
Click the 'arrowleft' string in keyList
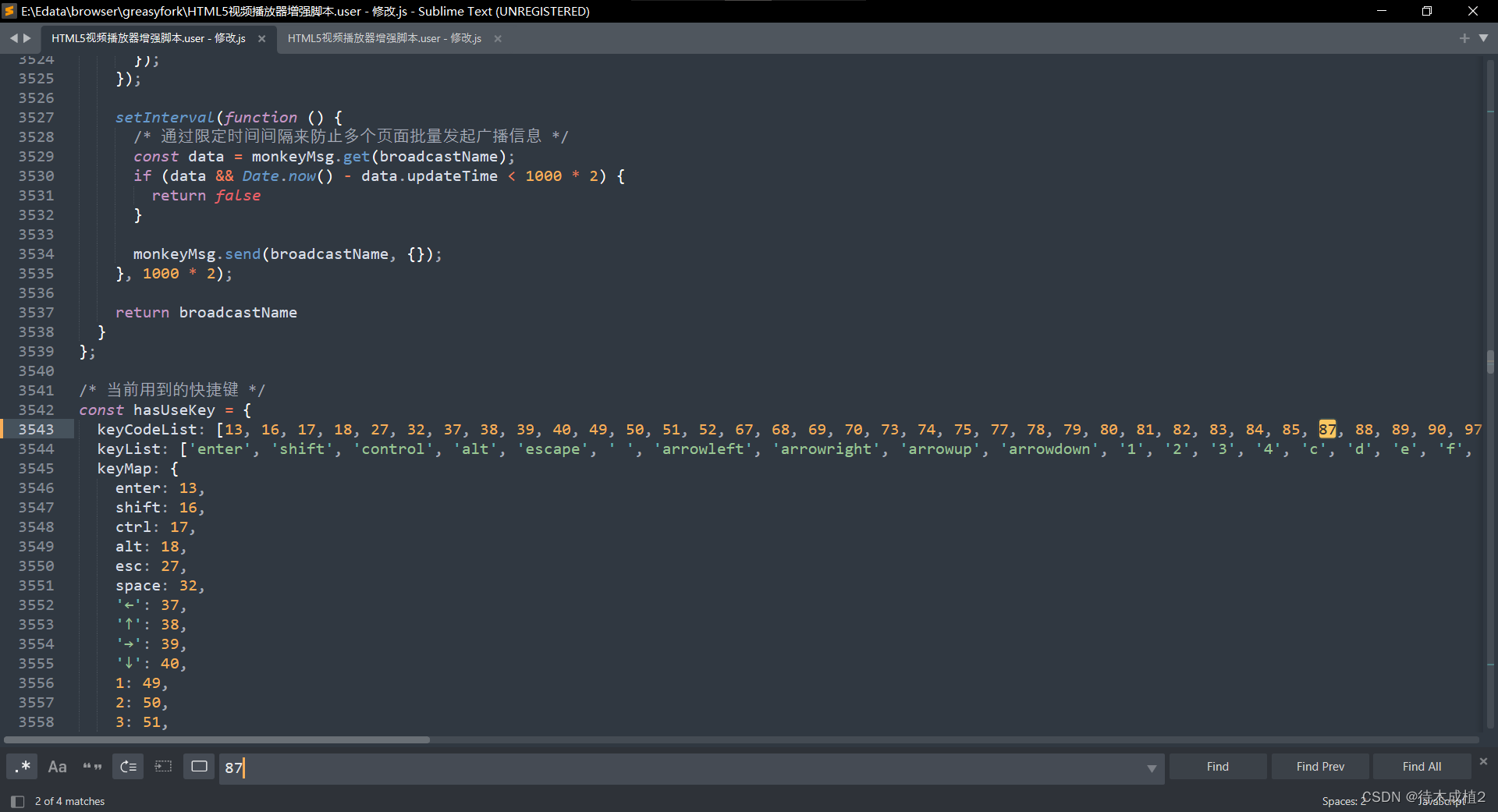click(704, 449)
